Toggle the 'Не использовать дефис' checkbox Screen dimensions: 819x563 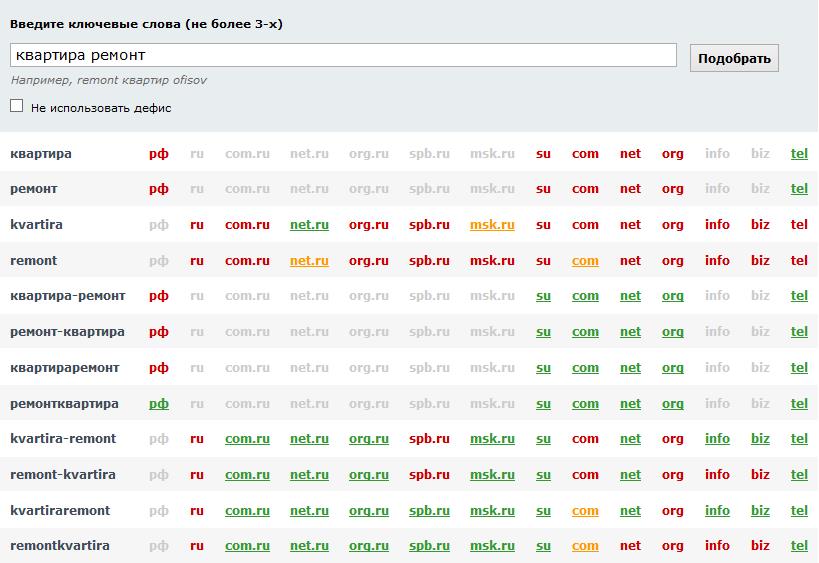(x=17, y=106)
